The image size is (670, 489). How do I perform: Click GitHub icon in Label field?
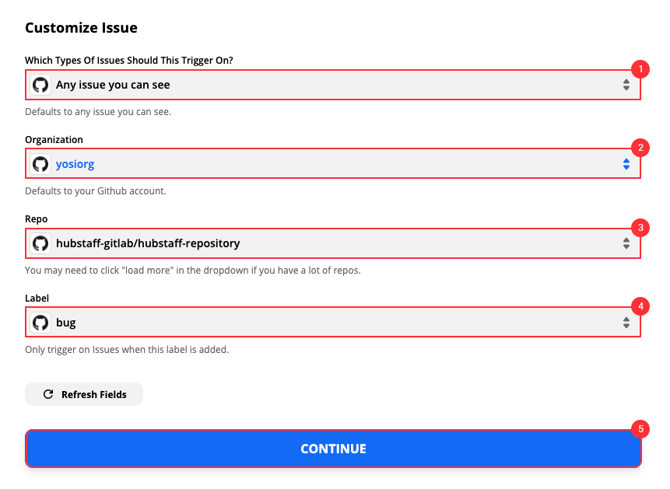tap(41, 322)
